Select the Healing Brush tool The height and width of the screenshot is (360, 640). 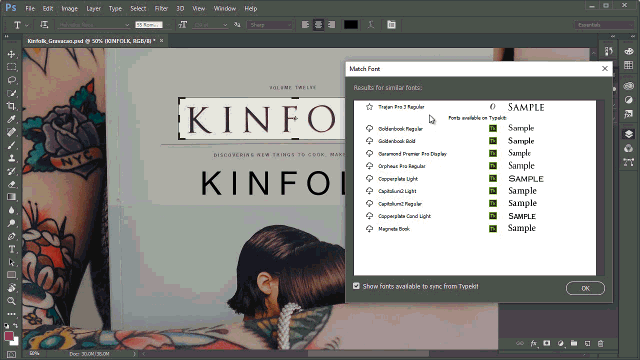tap(11, 132)
